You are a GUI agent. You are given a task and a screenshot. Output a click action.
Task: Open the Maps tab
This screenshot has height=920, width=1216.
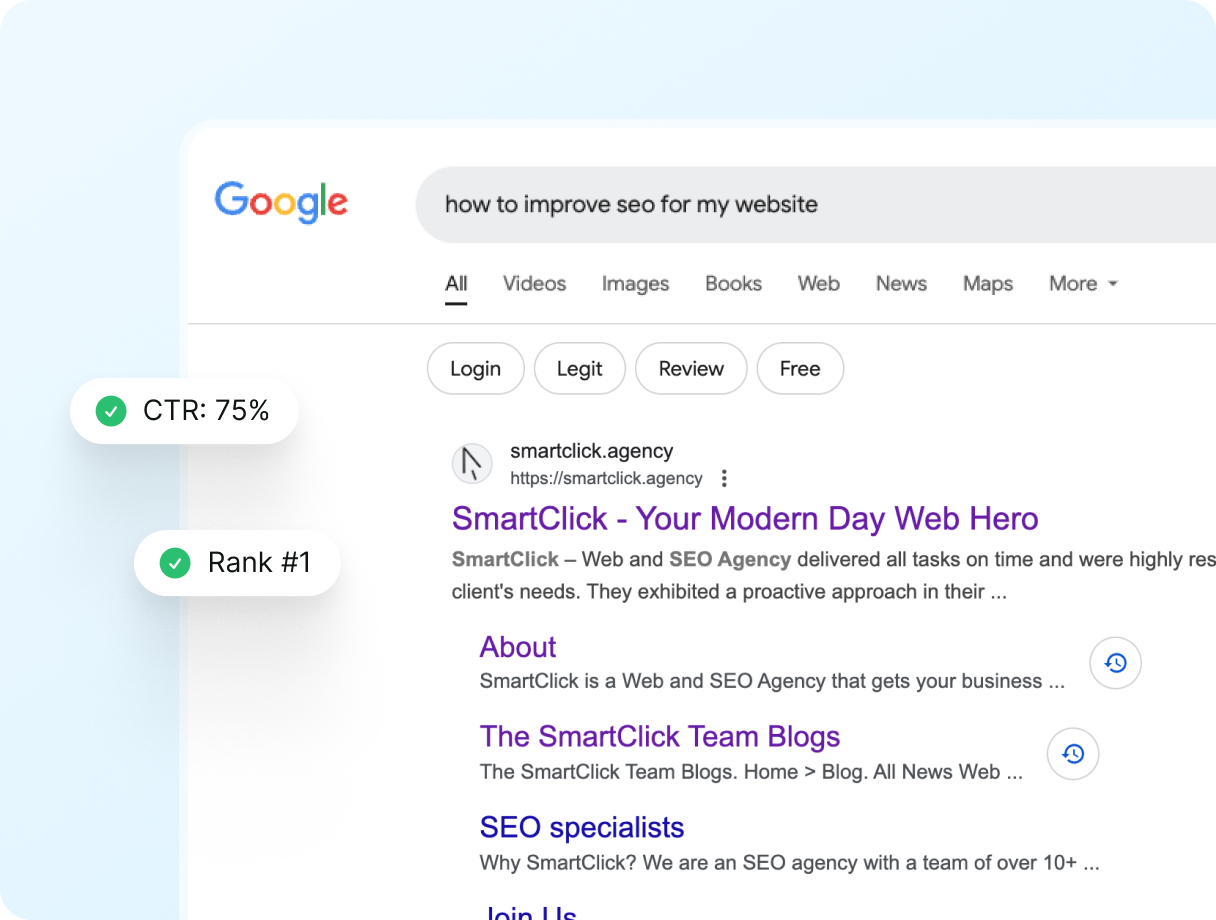988,284
